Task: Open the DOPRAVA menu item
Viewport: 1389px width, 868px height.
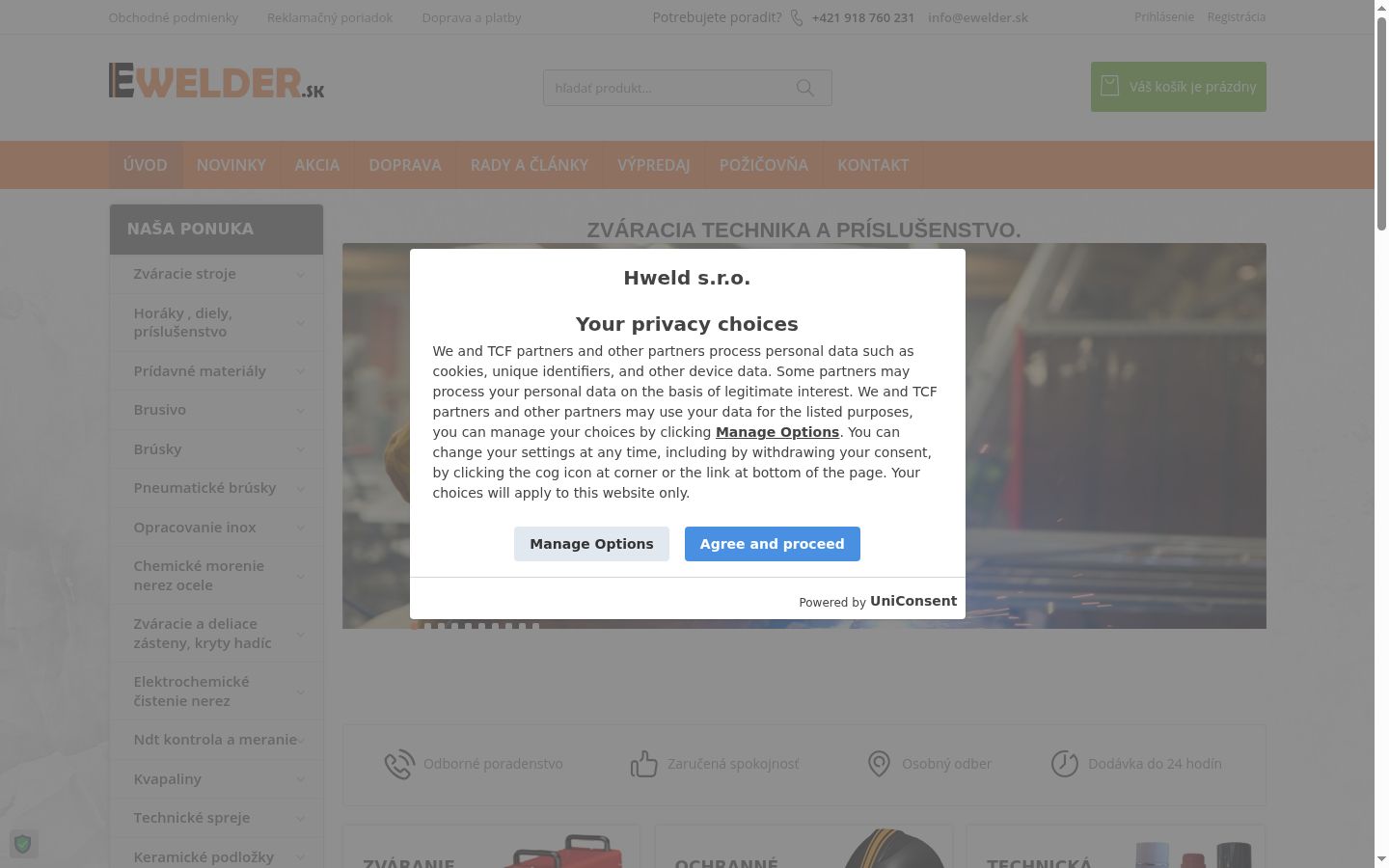Action: tap(405, 165)
